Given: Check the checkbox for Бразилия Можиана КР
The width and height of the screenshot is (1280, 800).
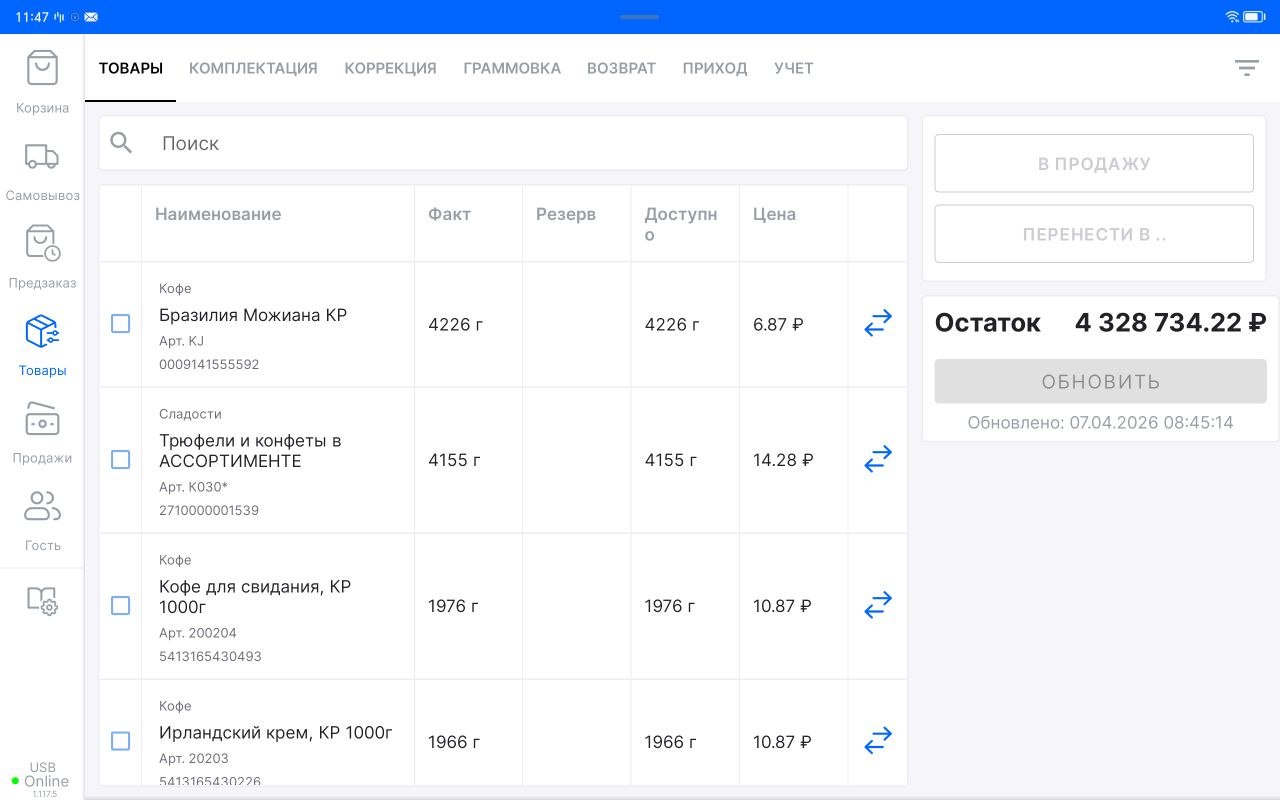Looking at the screenshot, I should [x=121, y=323].
